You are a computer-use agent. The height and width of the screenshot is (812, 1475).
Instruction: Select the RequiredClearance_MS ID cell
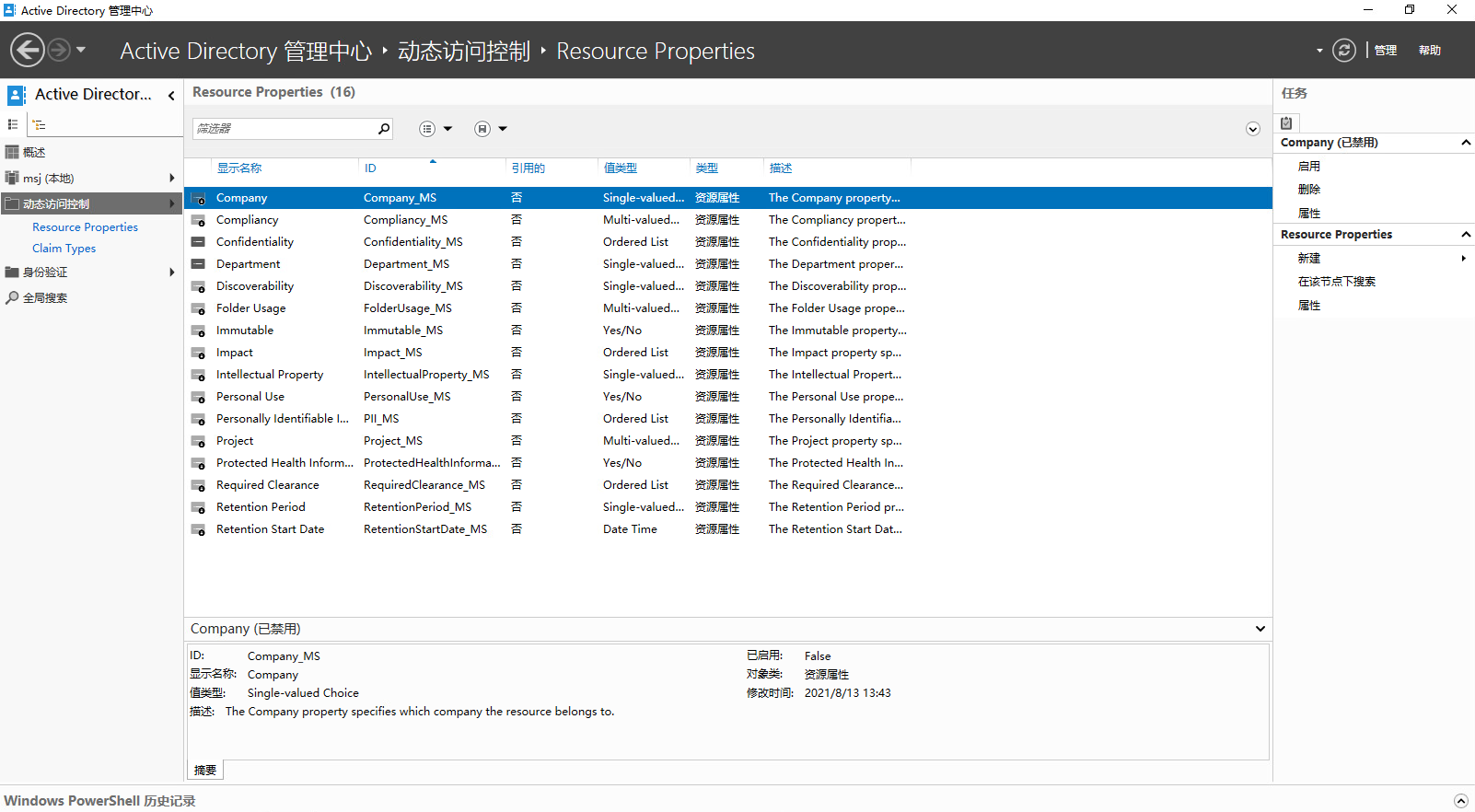click(424, 485)
